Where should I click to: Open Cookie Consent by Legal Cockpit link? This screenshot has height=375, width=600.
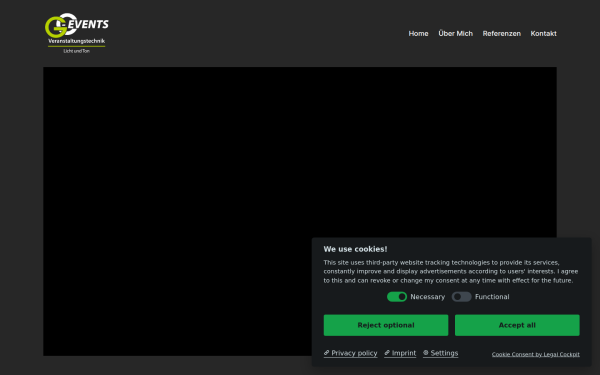pos(536,354)
